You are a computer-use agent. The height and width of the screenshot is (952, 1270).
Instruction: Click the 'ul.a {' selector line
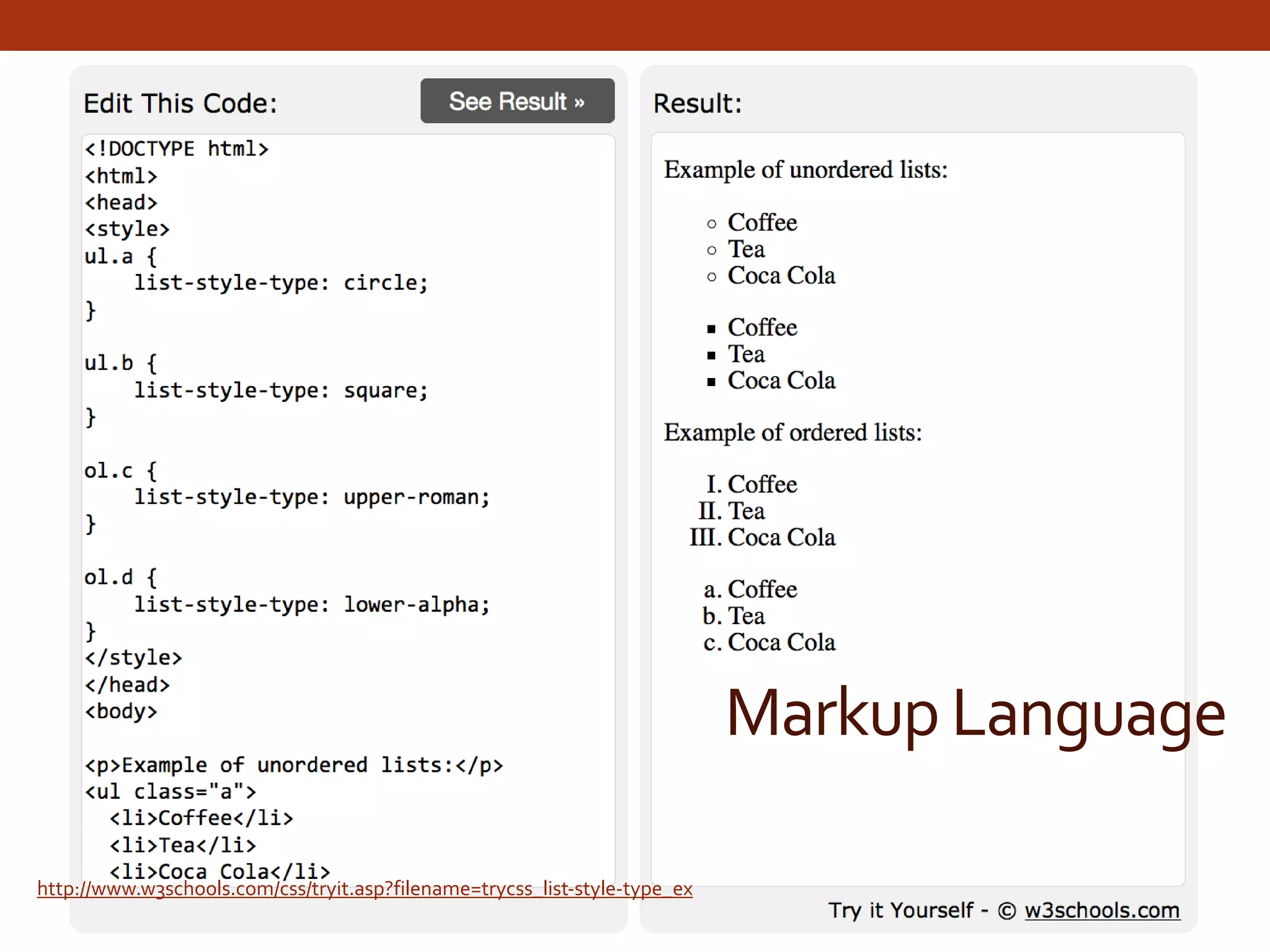pos(121,256)
